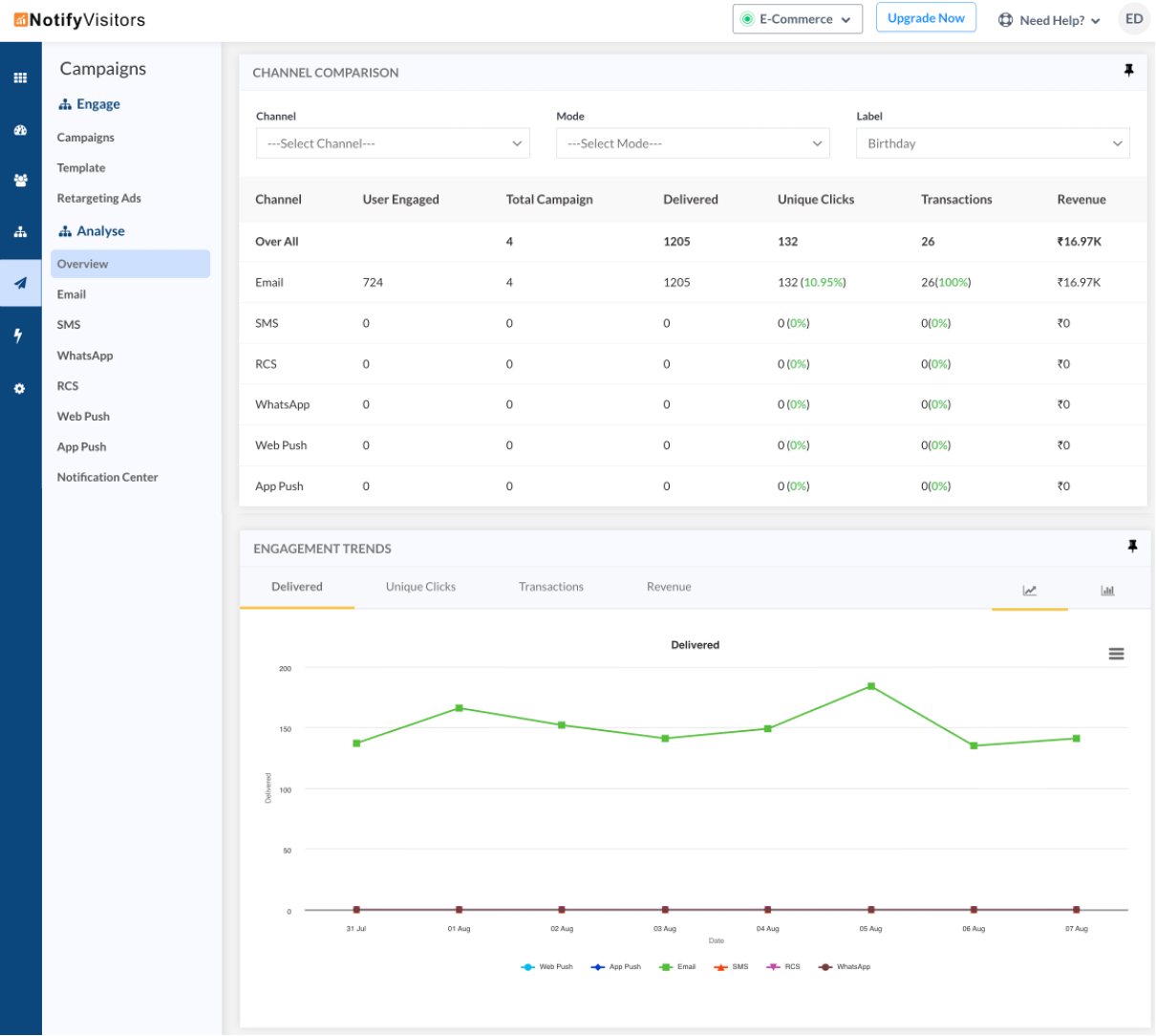
Task: Click the lightning bolt automation icon
Action: (x=18, y=335)
